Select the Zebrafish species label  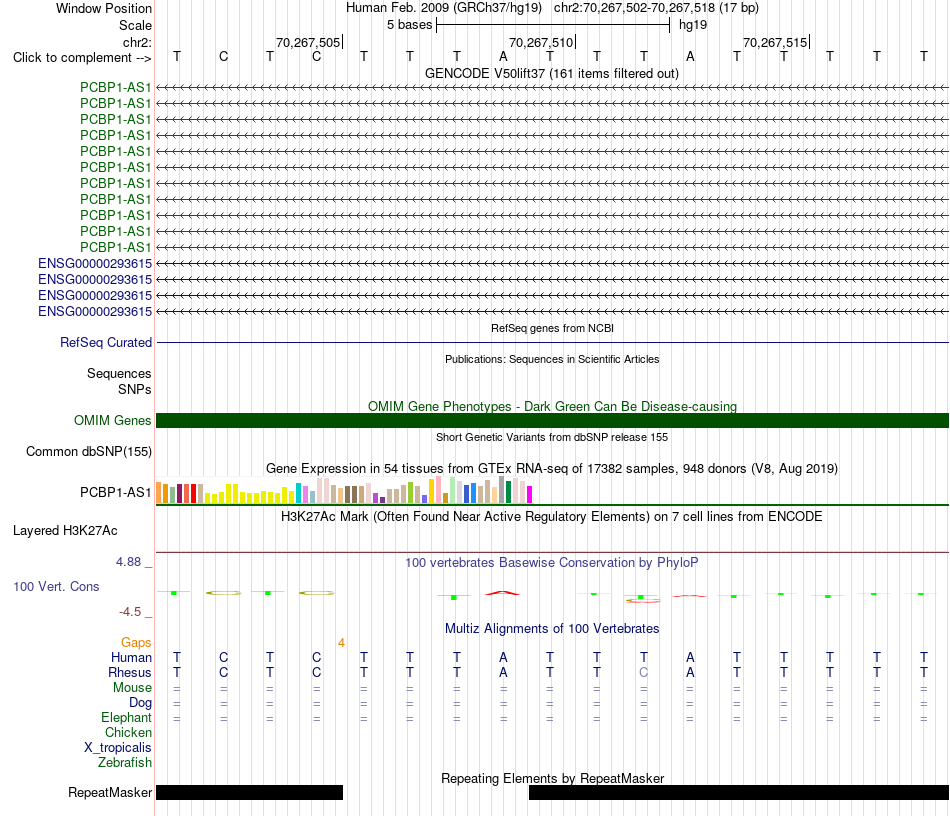[125, 763]
